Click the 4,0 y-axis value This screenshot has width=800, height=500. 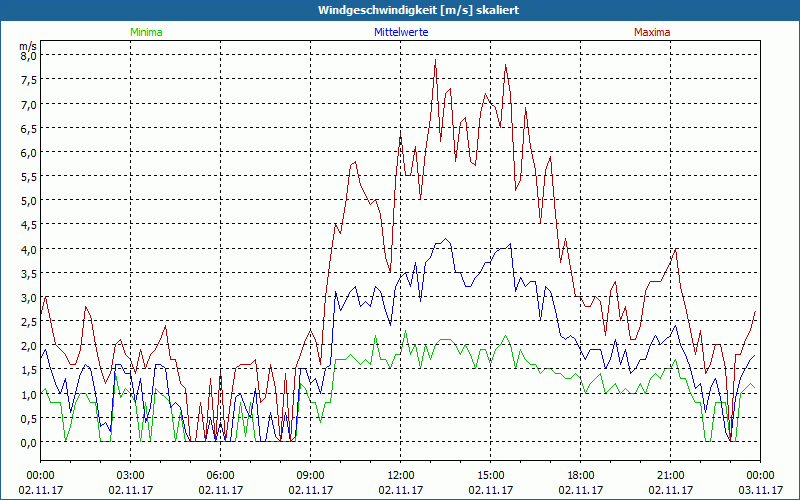coord(28,249)
